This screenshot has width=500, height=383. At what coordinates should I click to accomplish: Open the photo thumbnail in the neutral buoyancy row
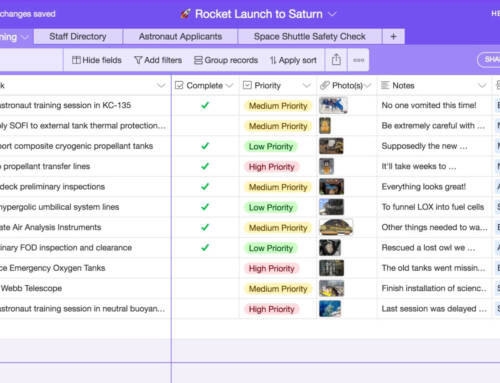(x=330, y=309)
